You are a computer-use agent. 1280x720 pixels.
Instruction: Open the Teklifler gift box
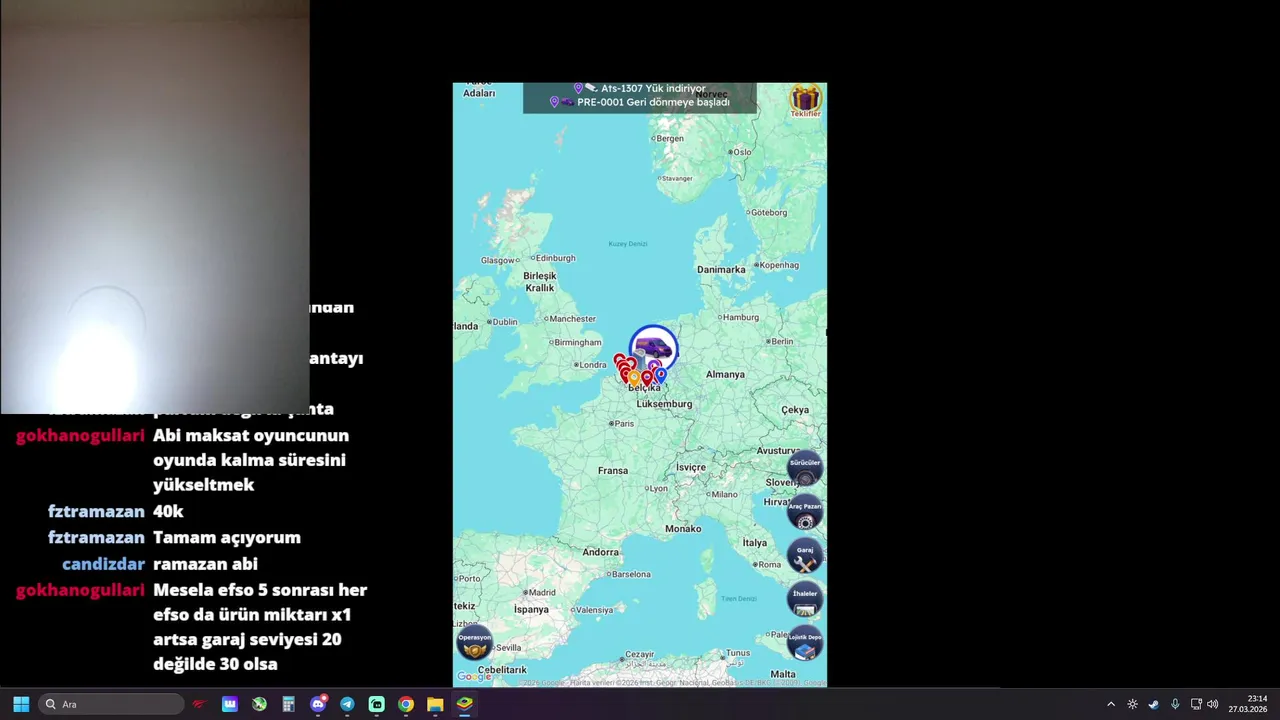pos(805,100)
